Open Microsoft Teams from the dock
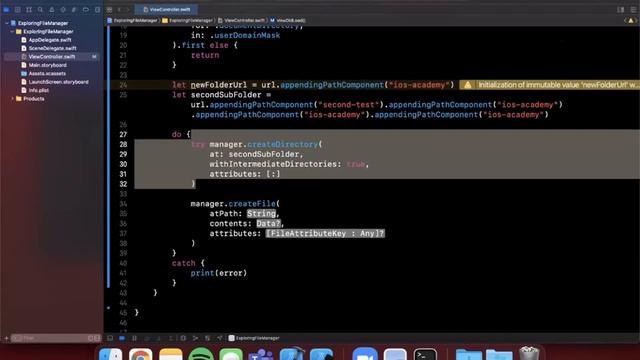 [261, 354]
